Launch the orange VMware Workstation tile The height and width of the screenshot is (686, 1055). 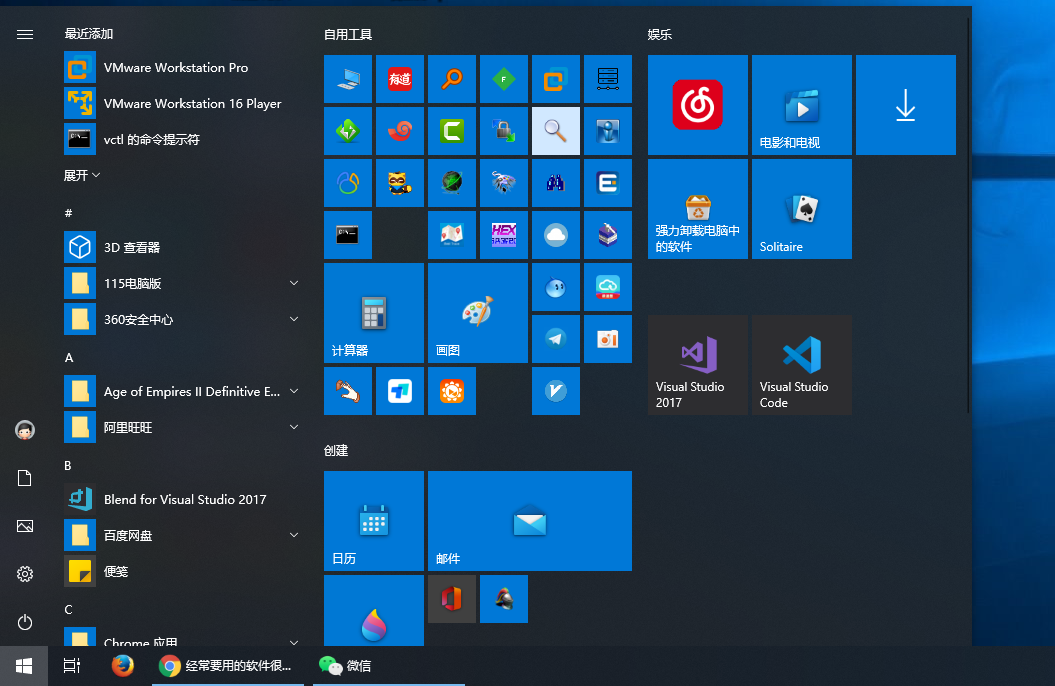pos(555,79)
